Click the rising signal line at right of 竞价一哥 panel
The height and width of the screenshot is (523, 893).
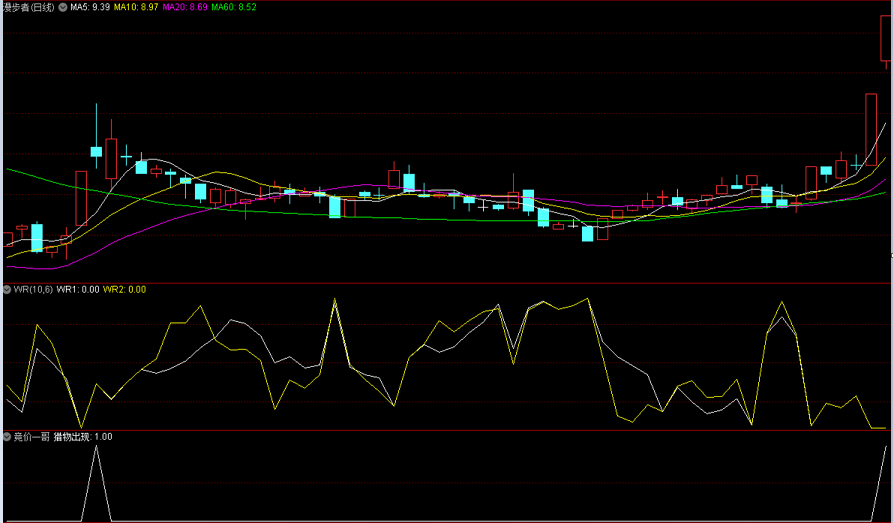coord(879,483)
